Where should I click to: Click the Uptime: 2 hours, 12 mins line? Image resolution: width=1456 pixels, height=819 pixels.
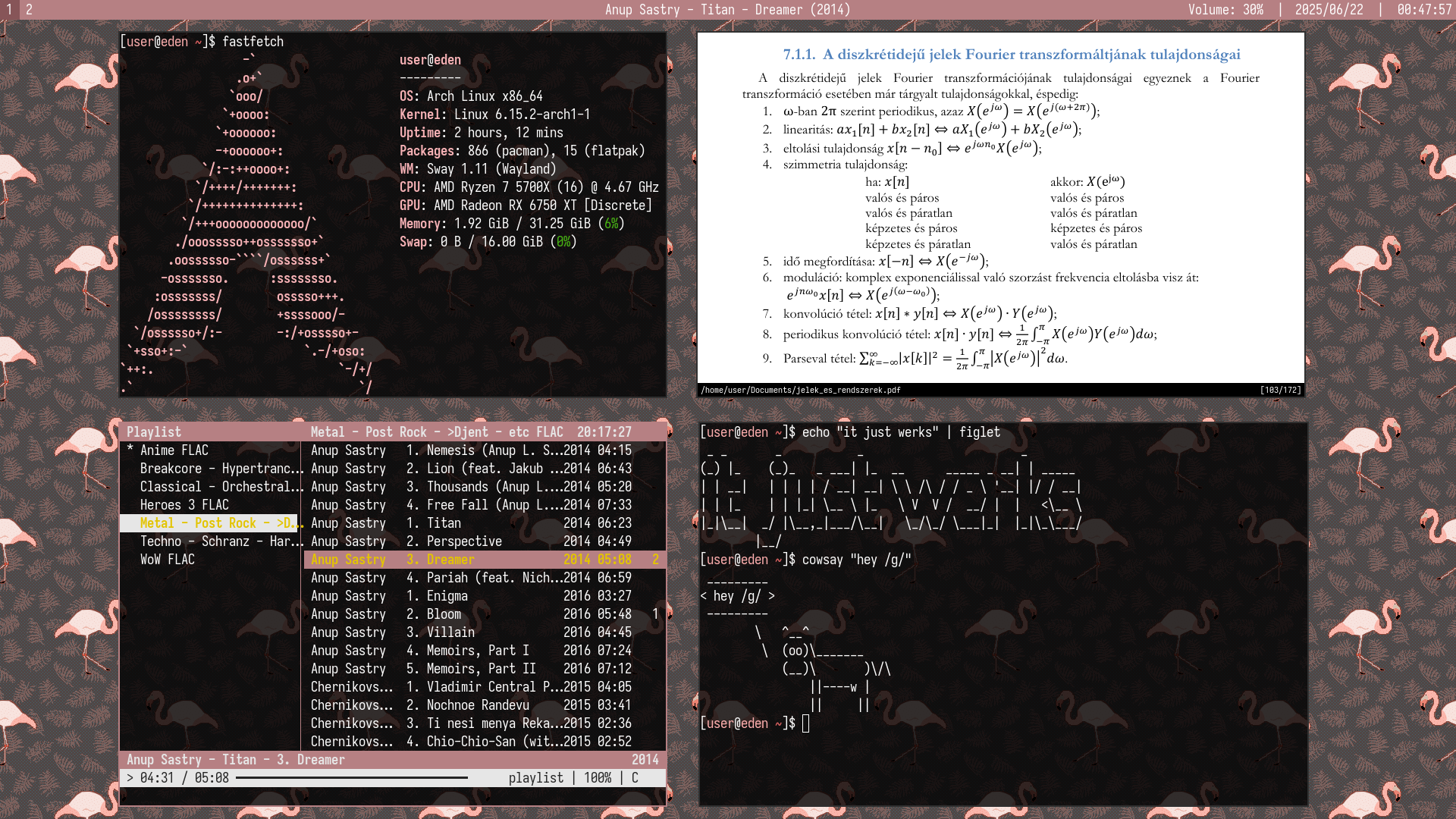point(482,133)
